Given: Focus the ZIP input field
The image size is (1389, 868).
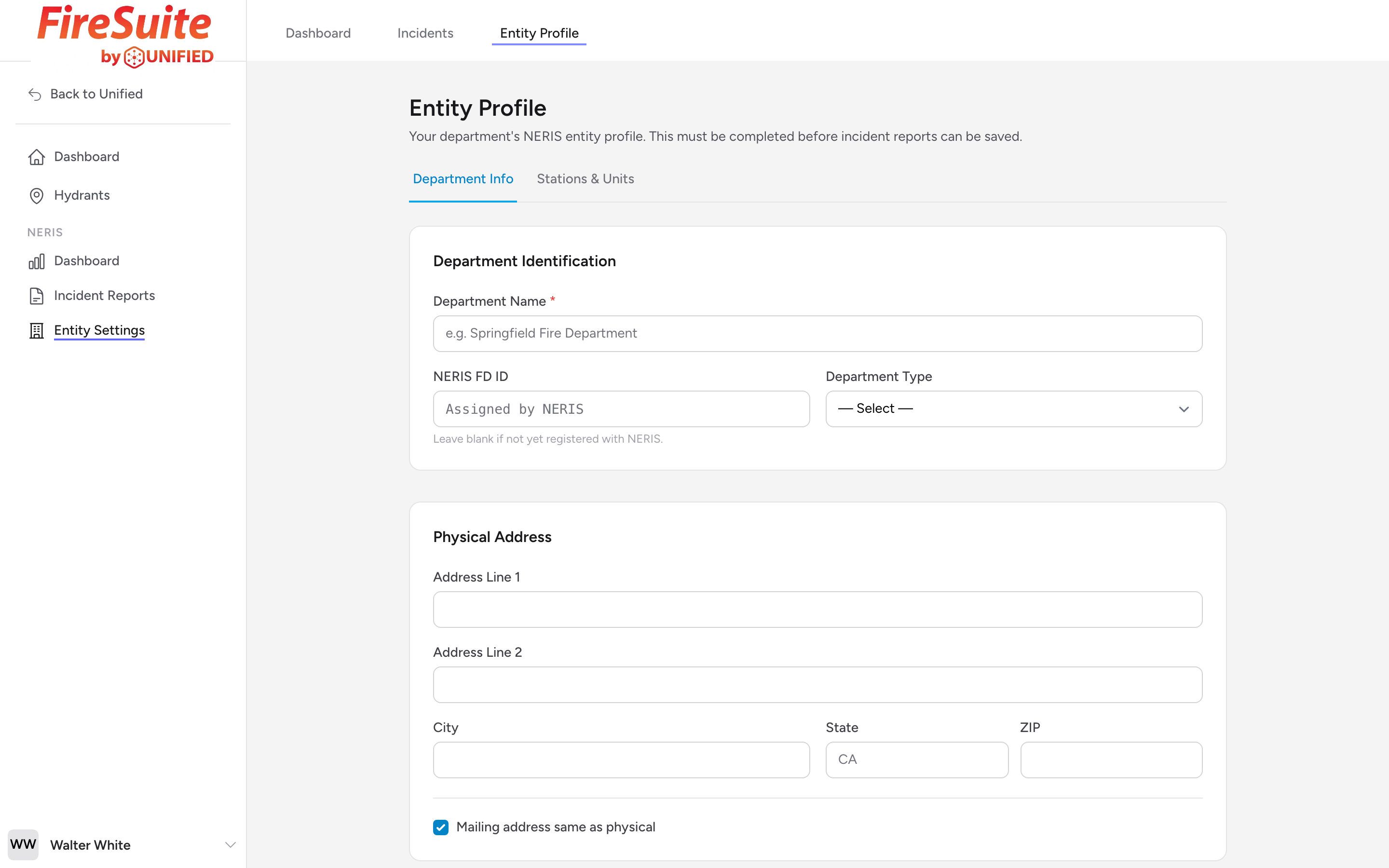Looking at the screenshot, I should [1111, 760].
